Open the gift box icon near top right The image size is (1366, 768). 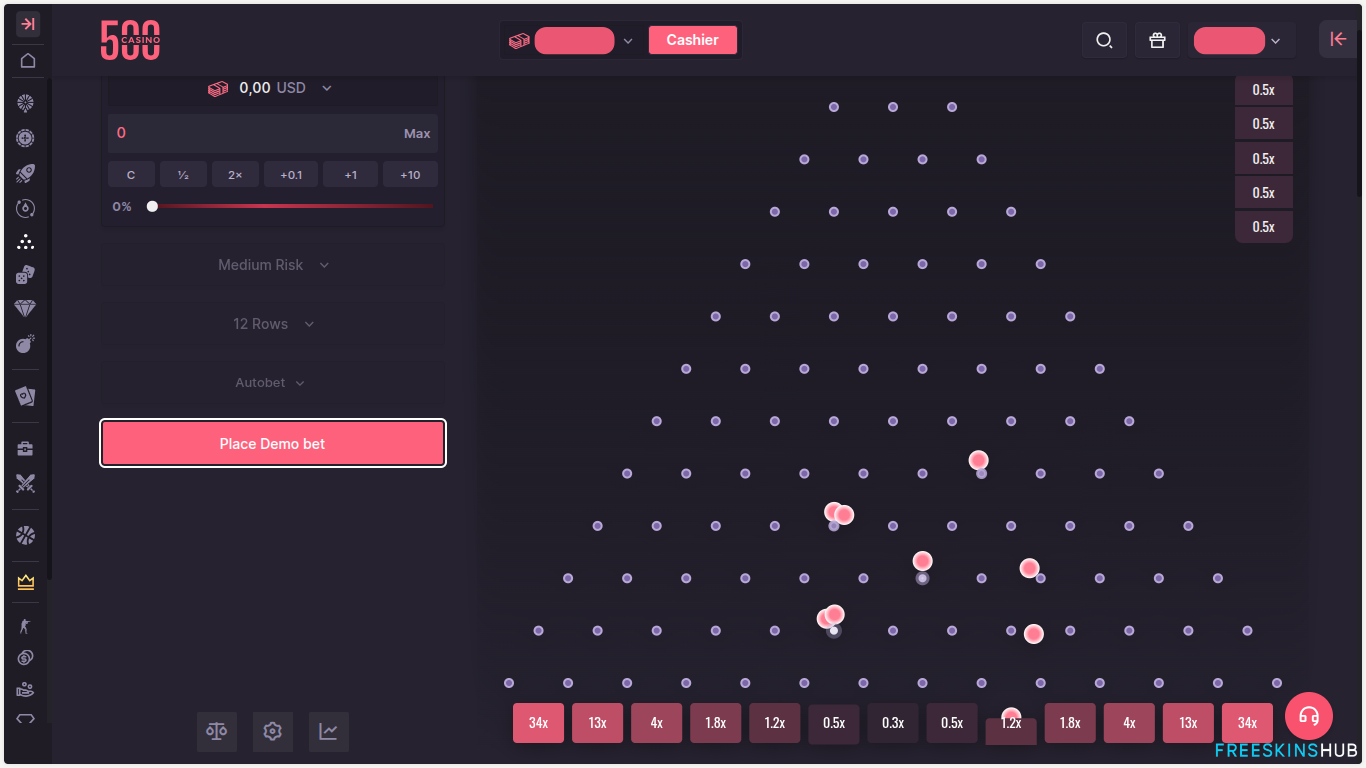[x=1157, y=40]
